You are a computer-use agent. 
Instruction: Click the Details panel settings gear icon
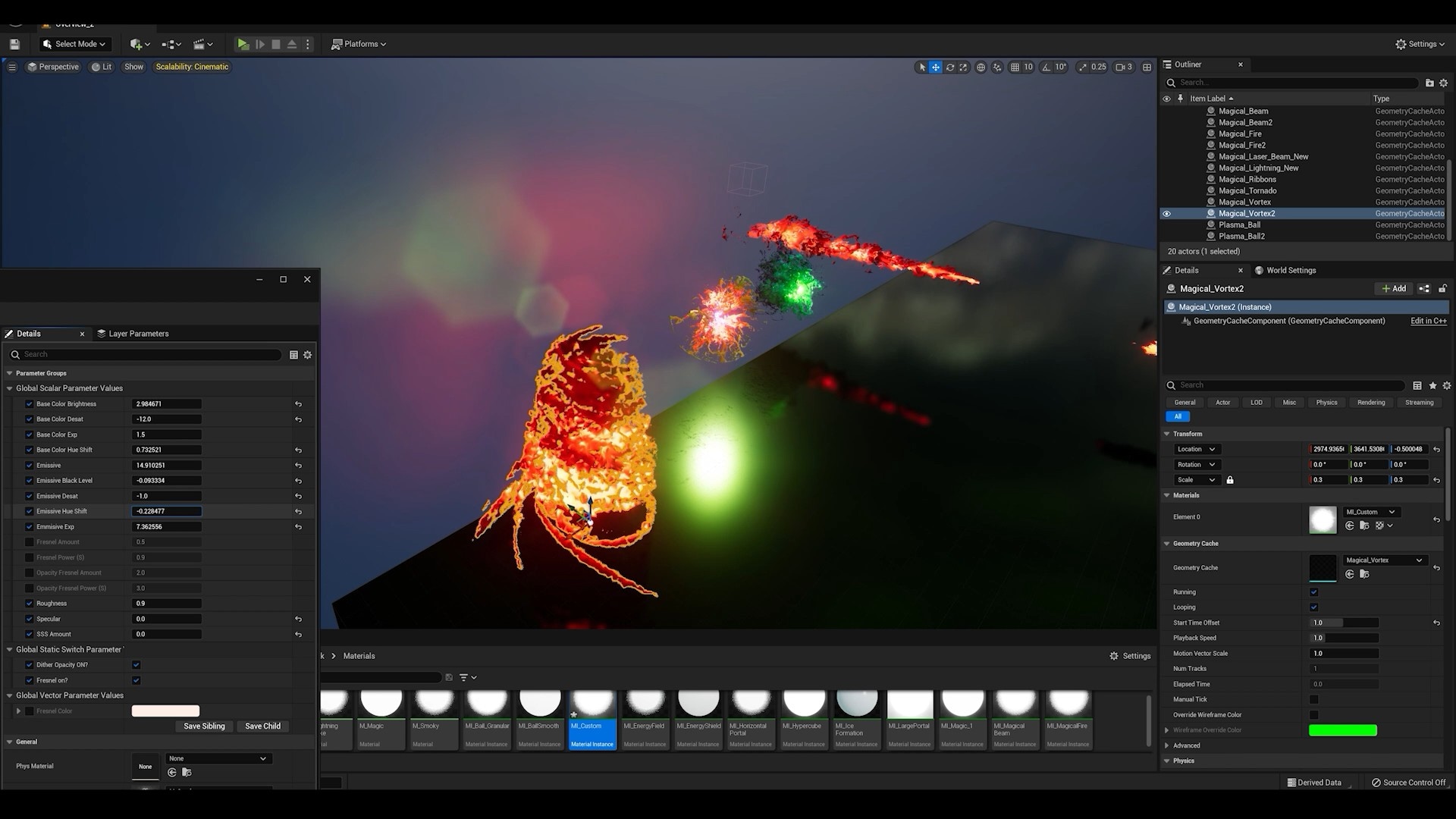[307, 354]
